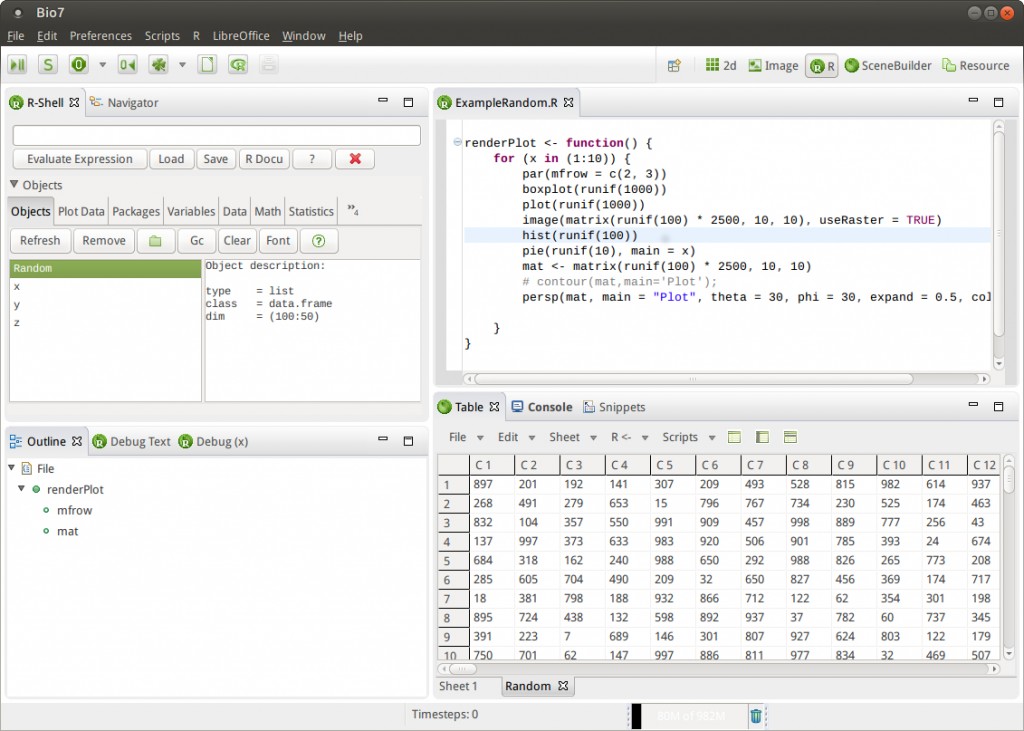Collapse the renderPlot node in Outline
The height and width of the screenshot is (731, 1024).
22,489
